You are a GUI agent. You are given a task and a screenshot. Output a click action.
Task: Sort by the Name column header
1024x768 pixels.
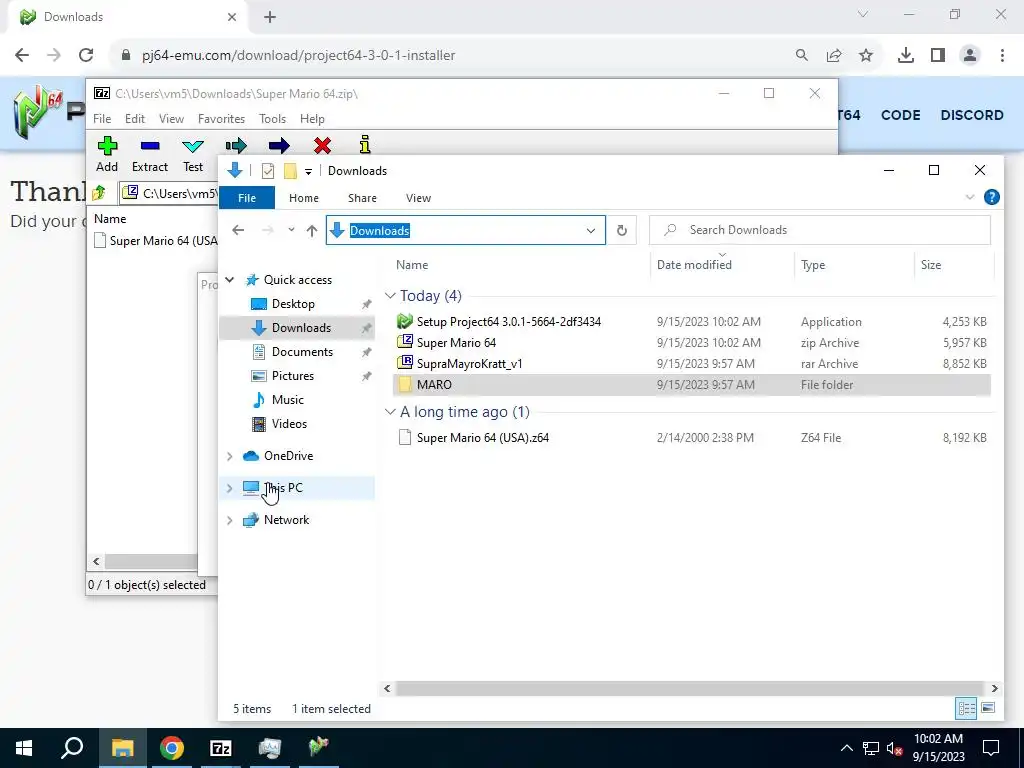[412, 264]
